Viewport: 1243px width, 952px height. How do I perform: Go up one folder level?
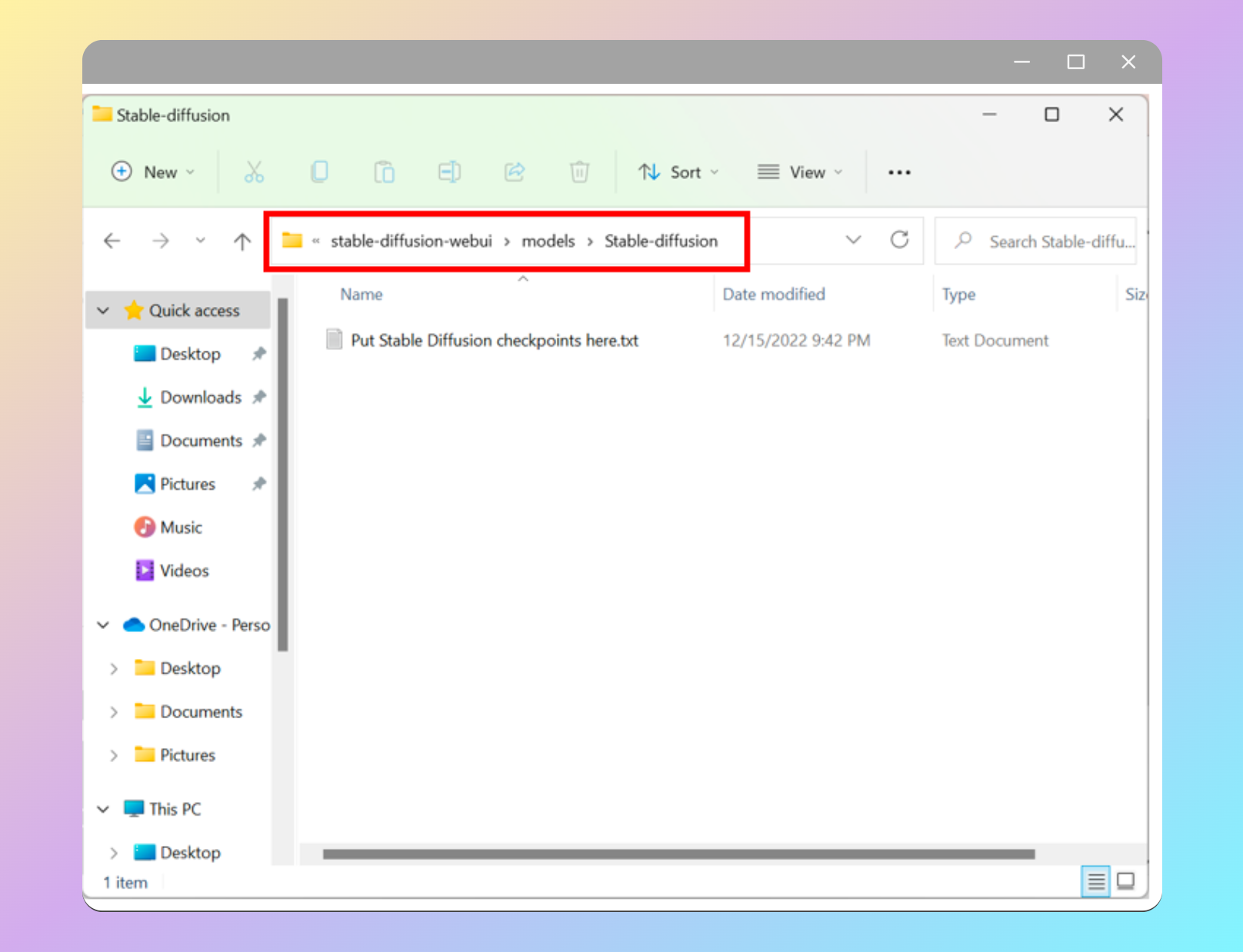(x=242, y=241)
